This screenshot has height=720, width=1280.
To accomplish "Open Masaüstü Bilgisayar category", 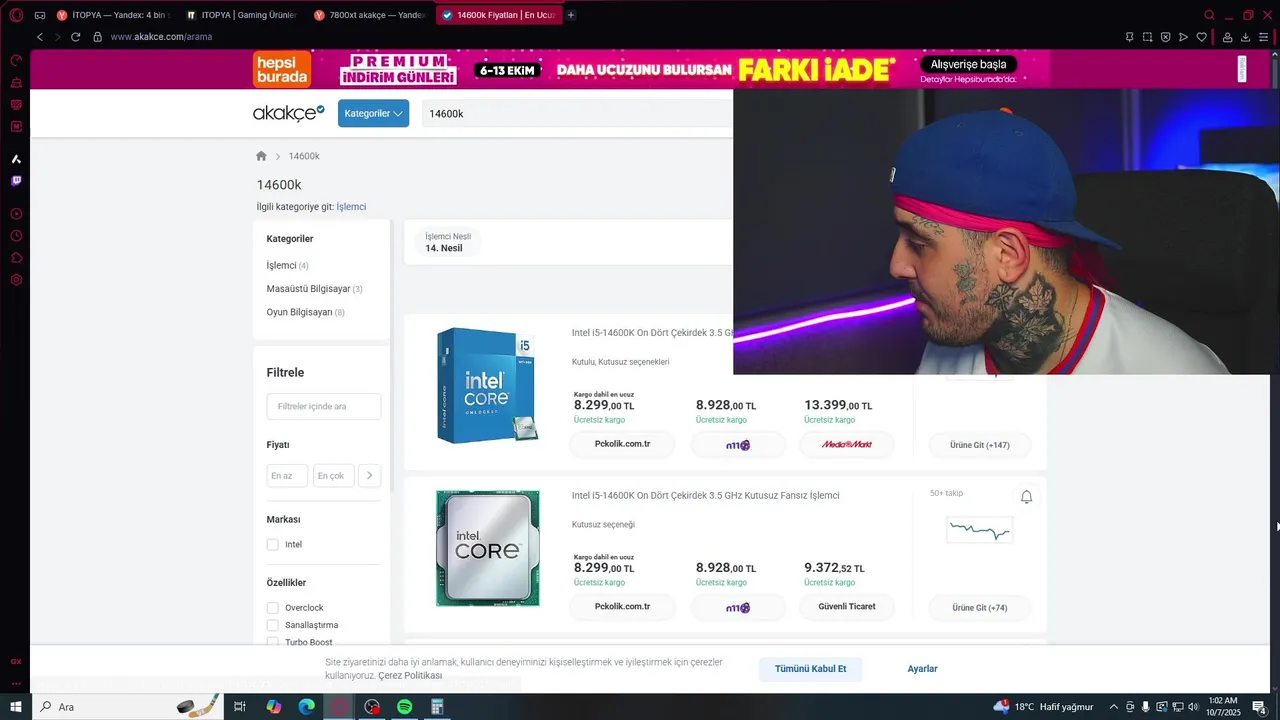I will click(314, 289).
